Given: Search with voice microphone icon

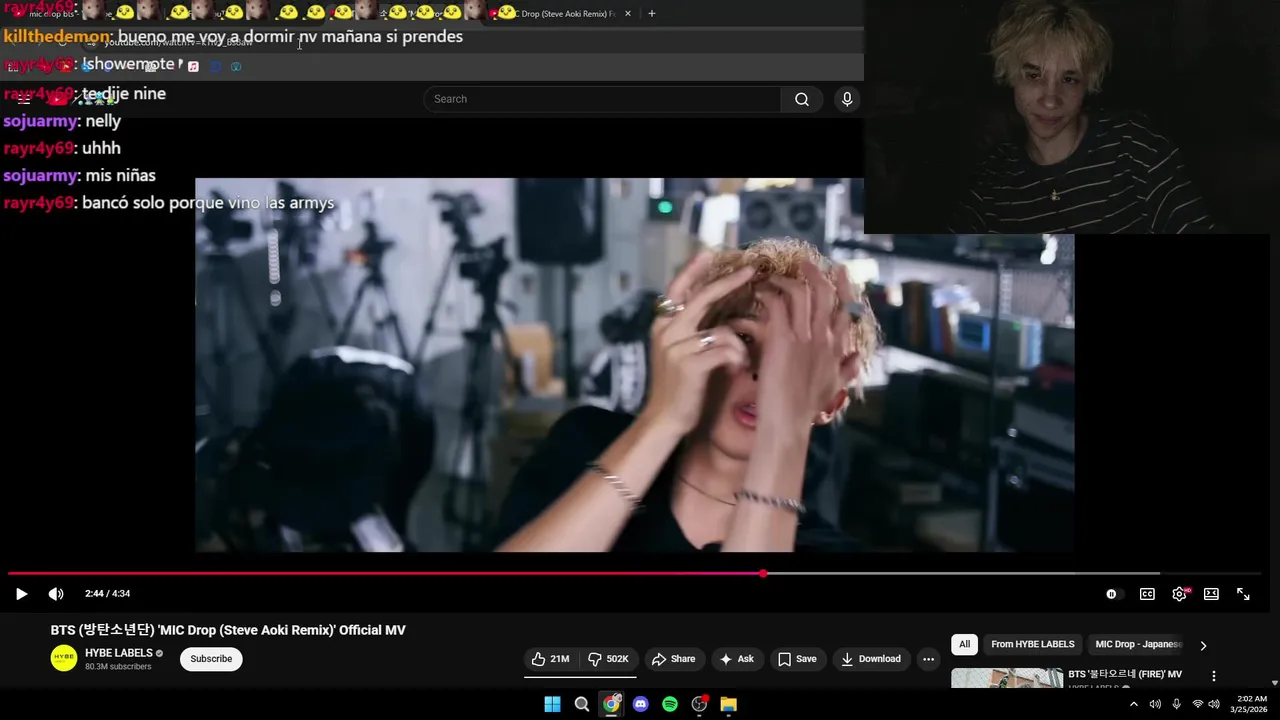Looking at the screenshot, I should click(847, 99).
